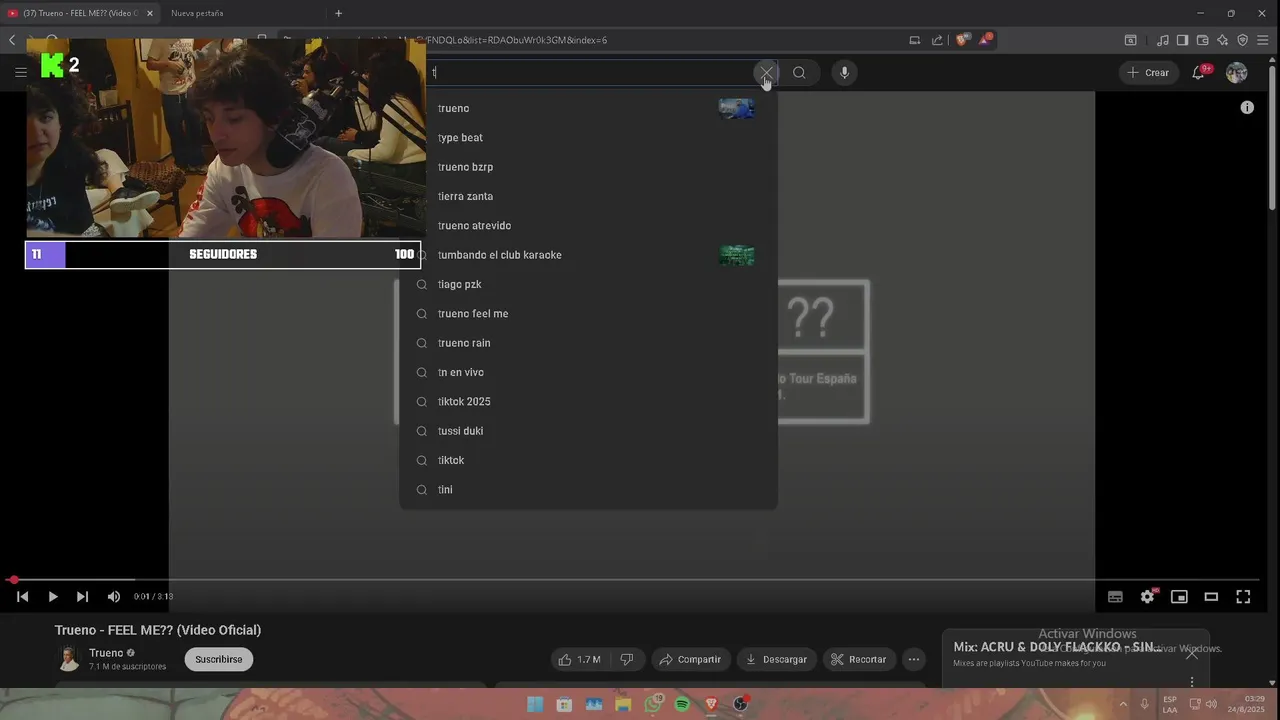
Task: Open the Brave VPN shield icon
Action: (1243, 40)
